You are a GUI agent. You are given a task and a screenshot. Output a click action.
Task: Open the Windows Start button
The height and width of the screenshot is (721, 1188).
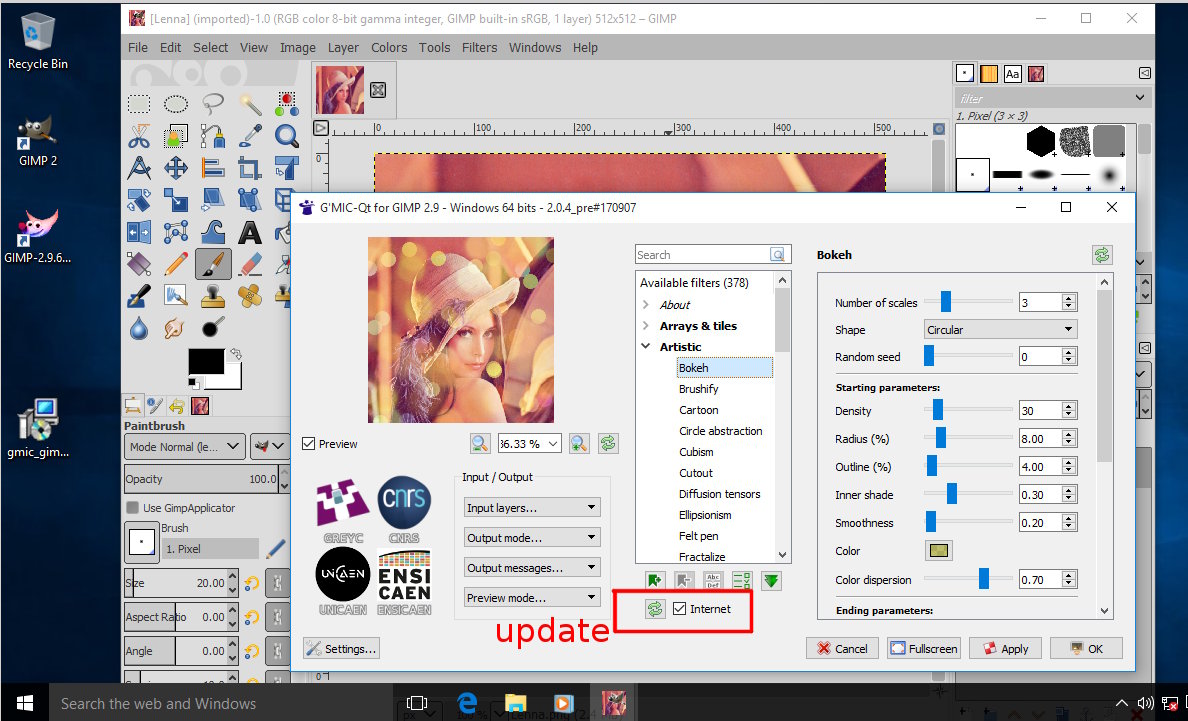coord(24,703)
